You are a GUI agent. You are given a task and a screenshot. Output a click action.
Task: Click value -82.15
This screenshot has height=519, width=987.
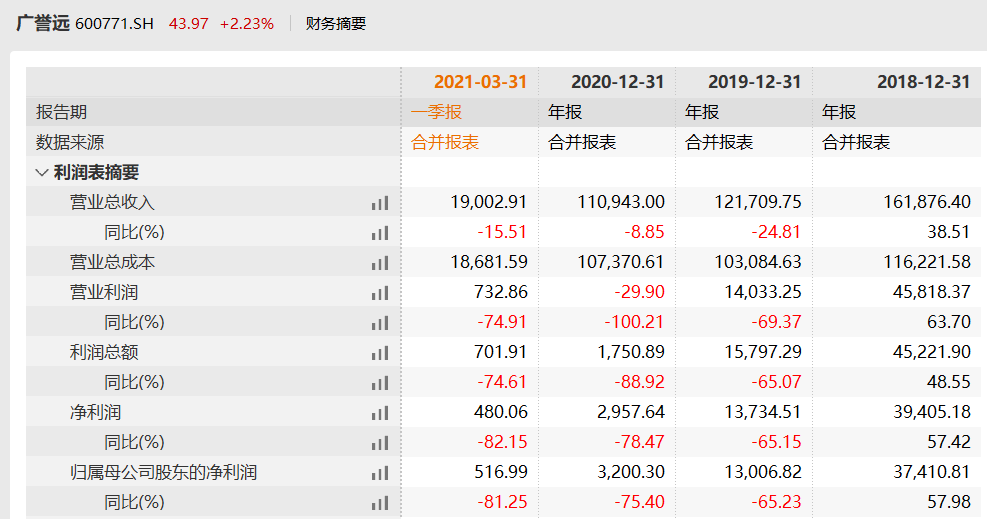tap(502, 442)
